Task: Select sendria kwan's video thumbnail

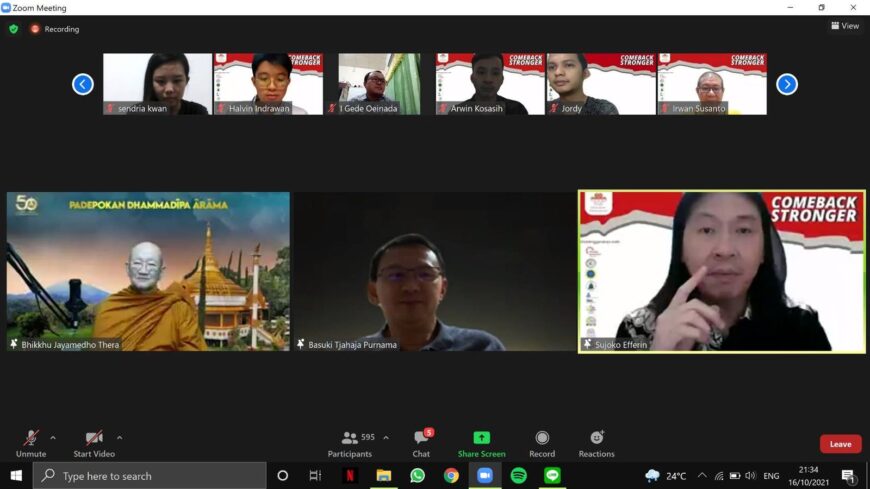Action: click(x=158, y=84)
